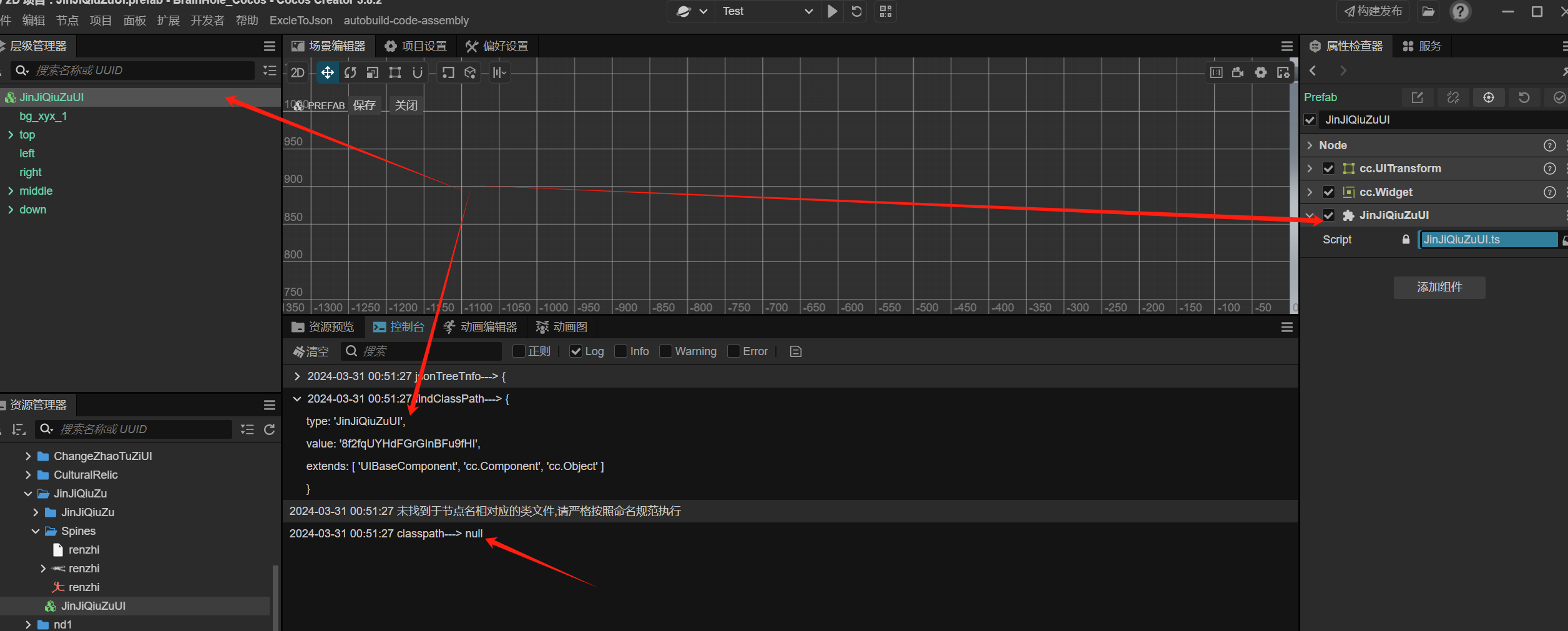The height and width of the screenshot is (631, 1568).
Task: Toggle the snap magnet tool
Action: tap(418, 72)
